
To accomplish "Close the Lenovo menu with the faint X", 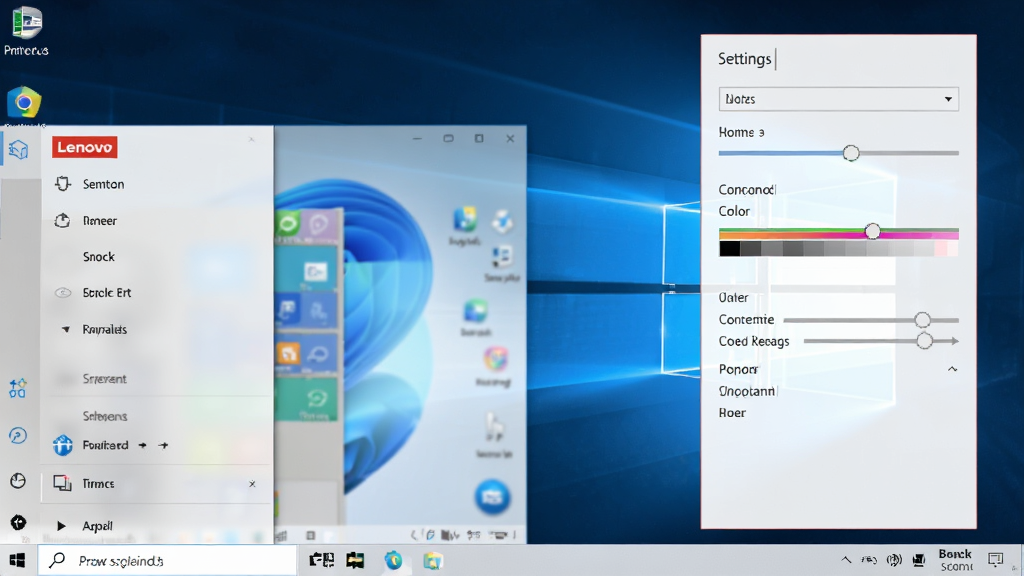I will (251, 139).
